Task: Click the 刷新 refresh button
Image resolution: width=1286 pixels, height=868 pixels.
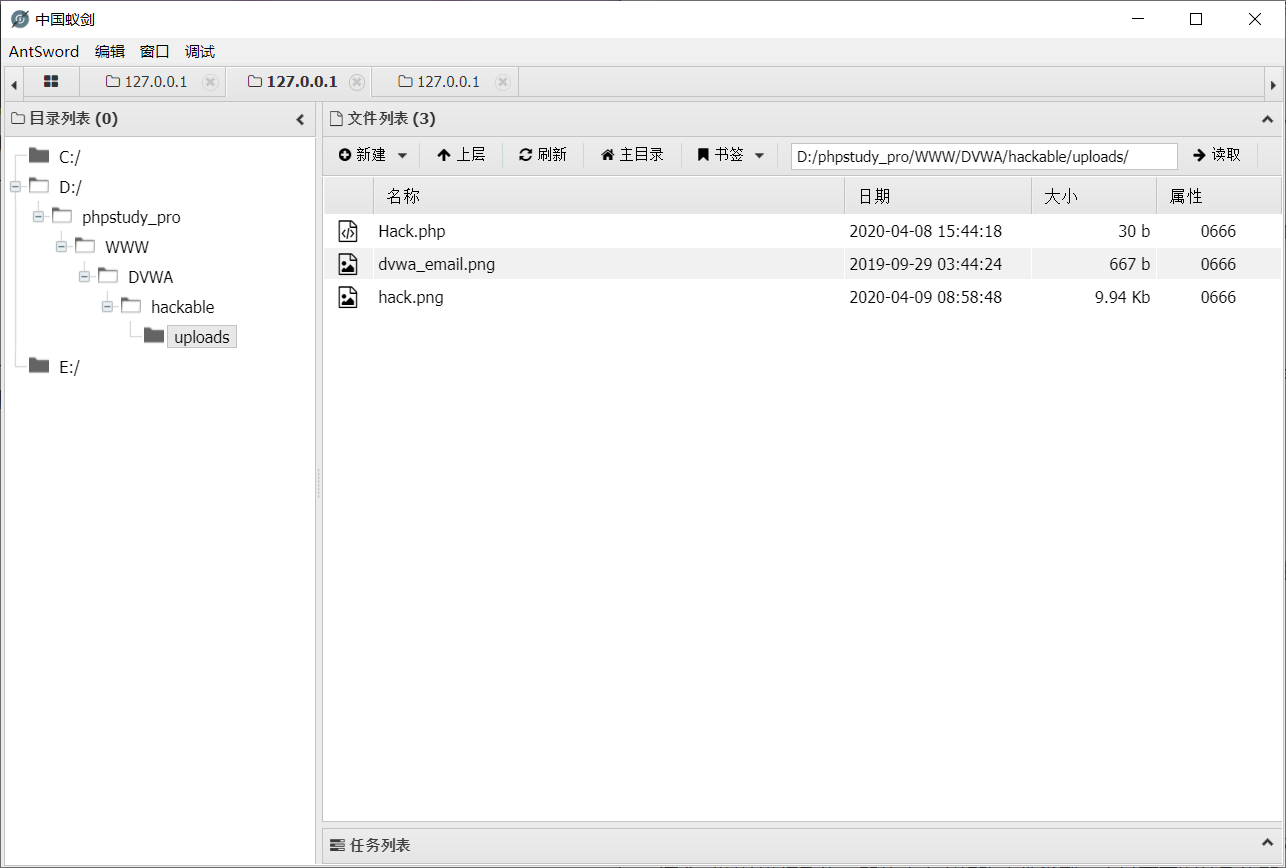Action: (543, 155)
